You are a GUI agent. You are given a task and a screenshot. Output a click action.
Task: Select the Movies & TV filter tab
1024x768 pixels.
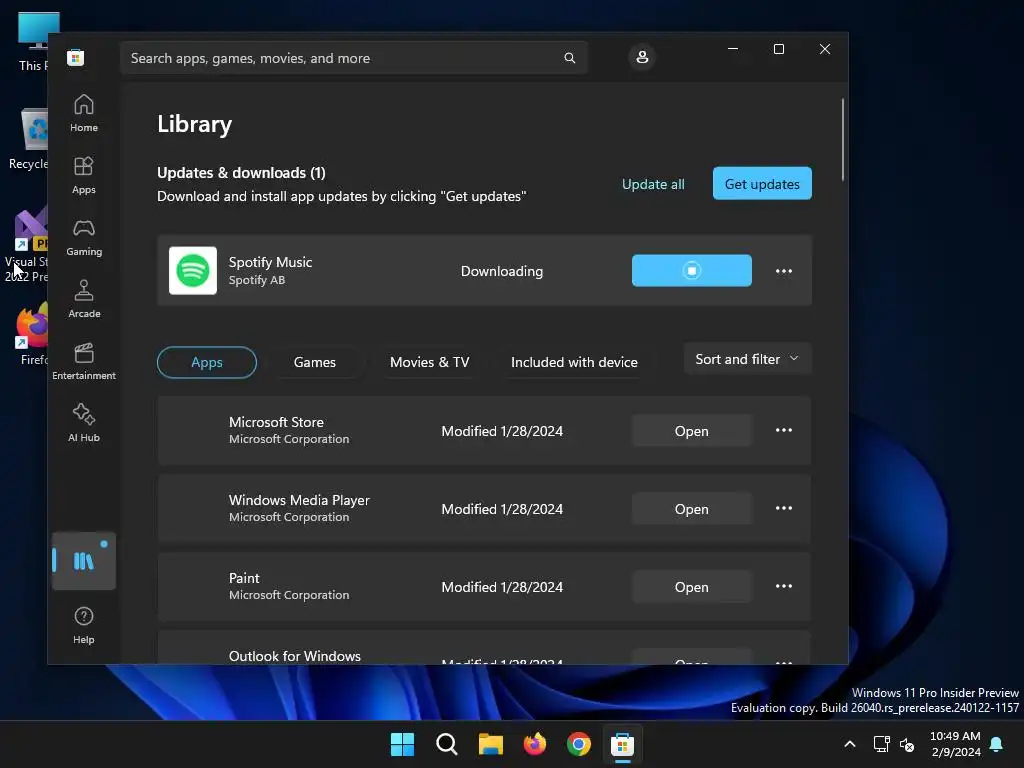tap(429, 362)
